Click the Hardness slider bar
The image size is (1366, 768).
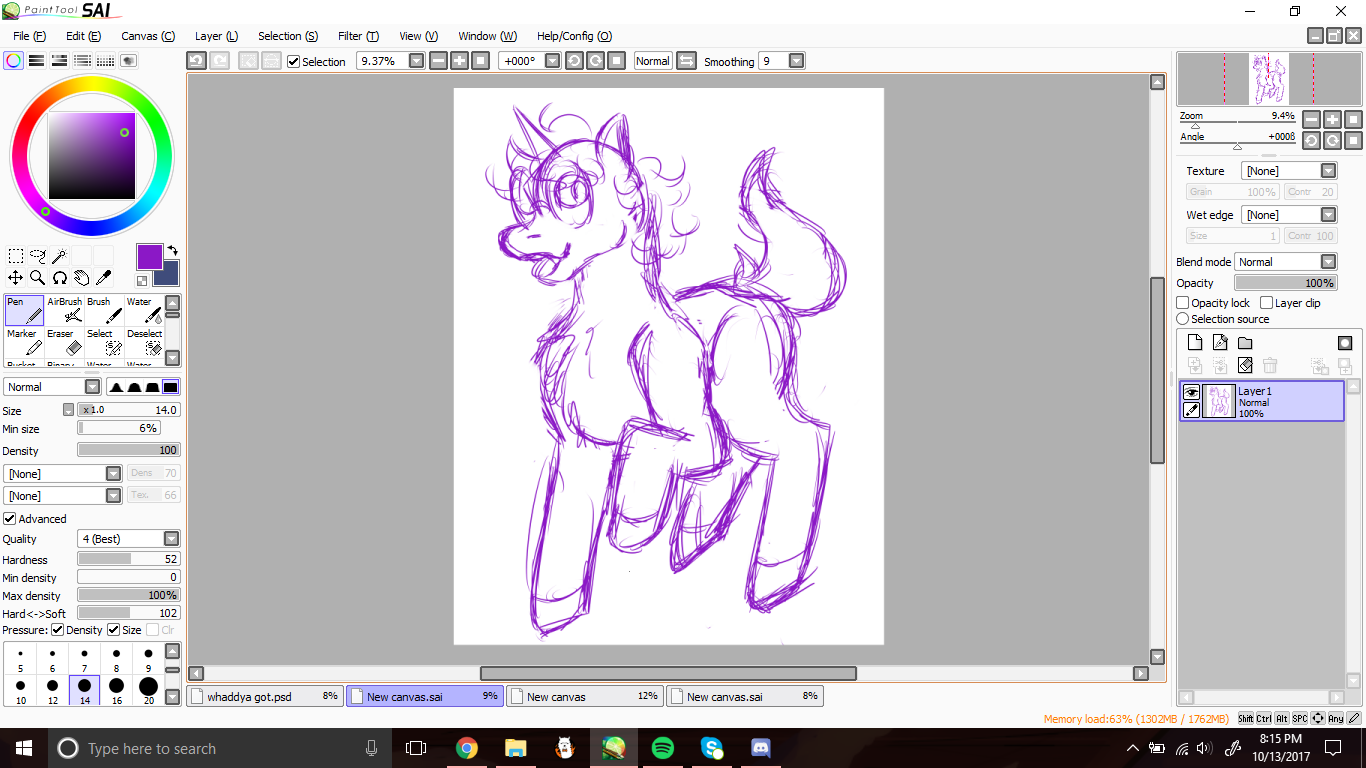tap(129, 560)
